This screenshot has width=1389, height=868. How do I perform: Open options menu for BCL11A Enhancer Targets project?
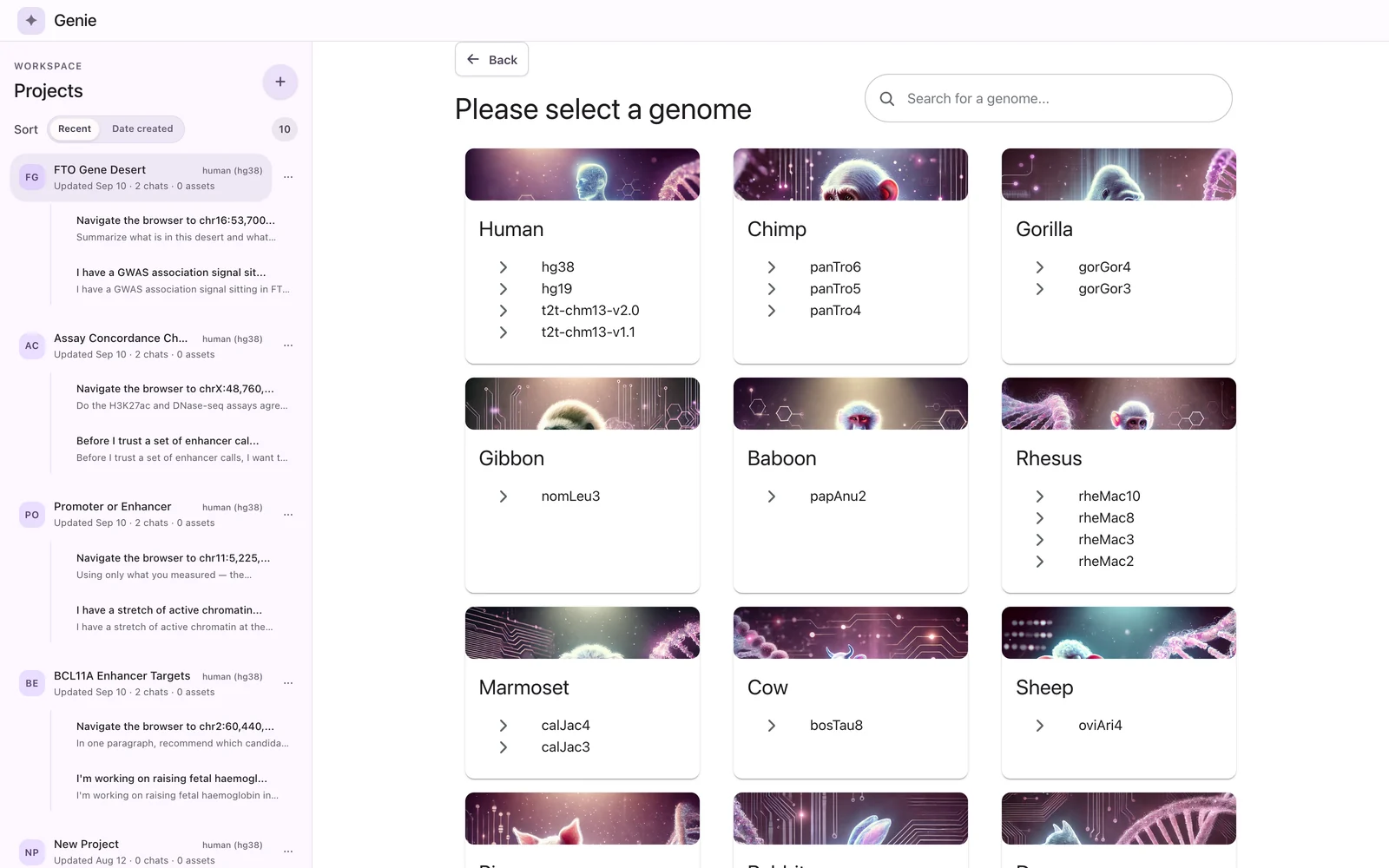(x=288, y=683)
